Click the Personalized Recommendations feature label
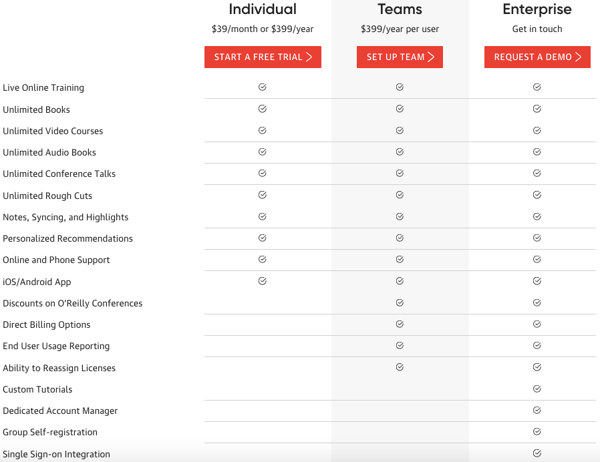 click(x=68, y=238)
